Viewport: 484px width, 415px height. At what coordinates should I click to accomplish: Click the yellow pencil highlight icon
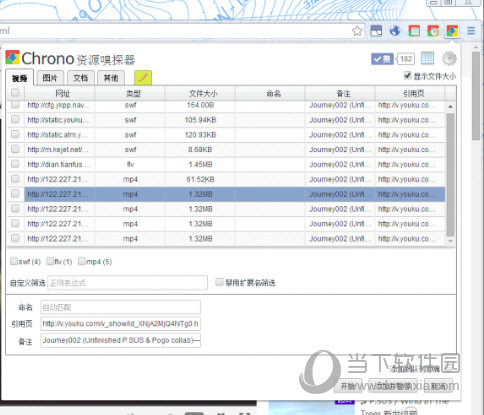143,78
